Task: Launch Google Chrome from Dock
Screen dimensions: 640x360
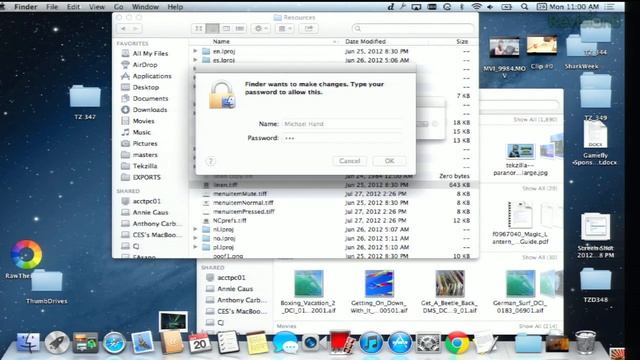Action: click(457, 342)
